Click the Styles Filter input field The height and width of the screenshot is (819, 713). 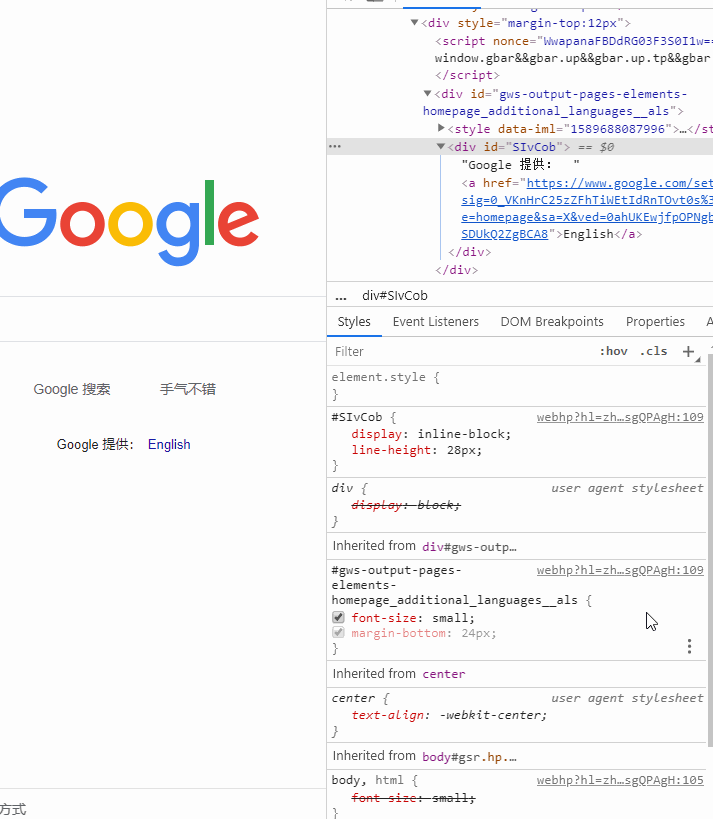pos(462,352)
